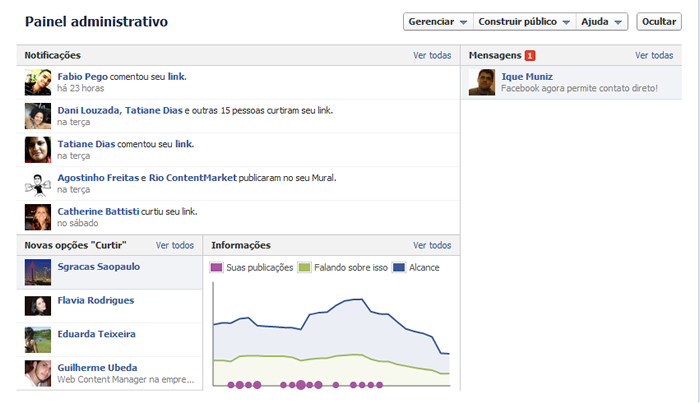
Task: Hide the admin panel with Ocultar
Action: point(659,22)
